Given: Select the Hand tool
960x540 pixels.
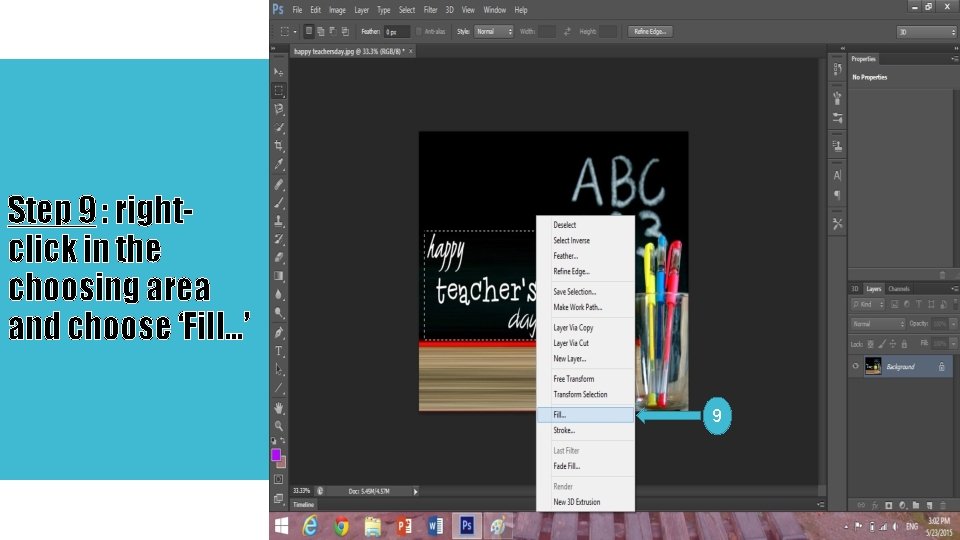Looking at the screenshot, I should click(279, 407).
